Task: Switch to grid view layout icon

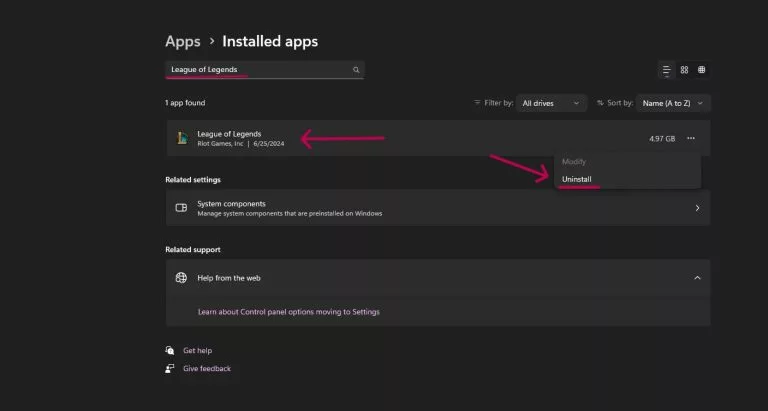Action: (684, 70)
